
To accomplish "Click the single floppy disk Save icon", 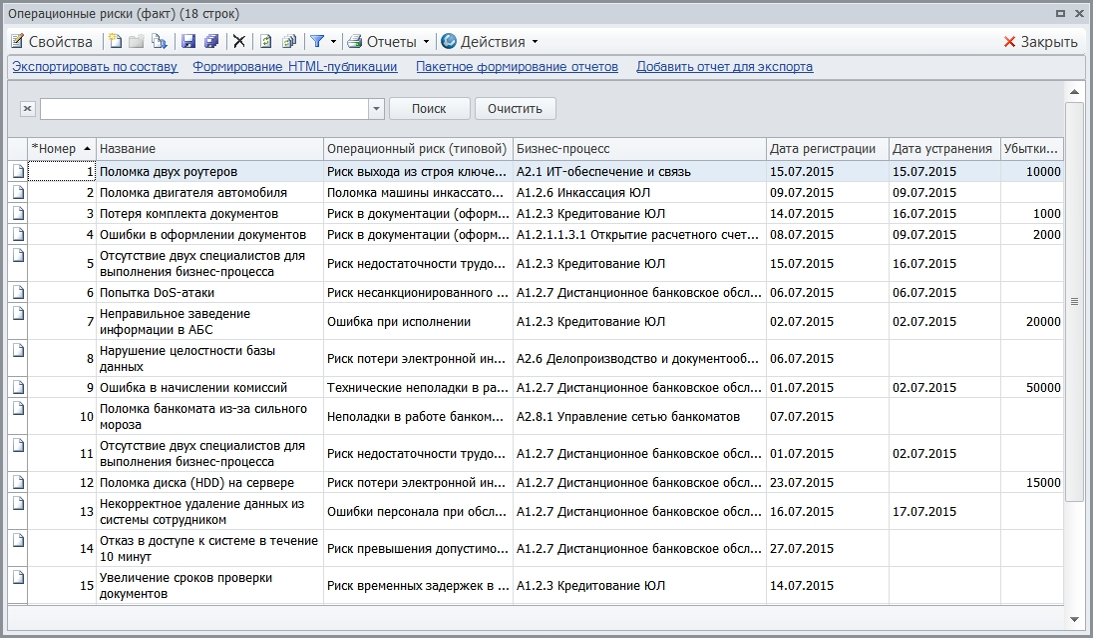I will [x=188, y=42].
